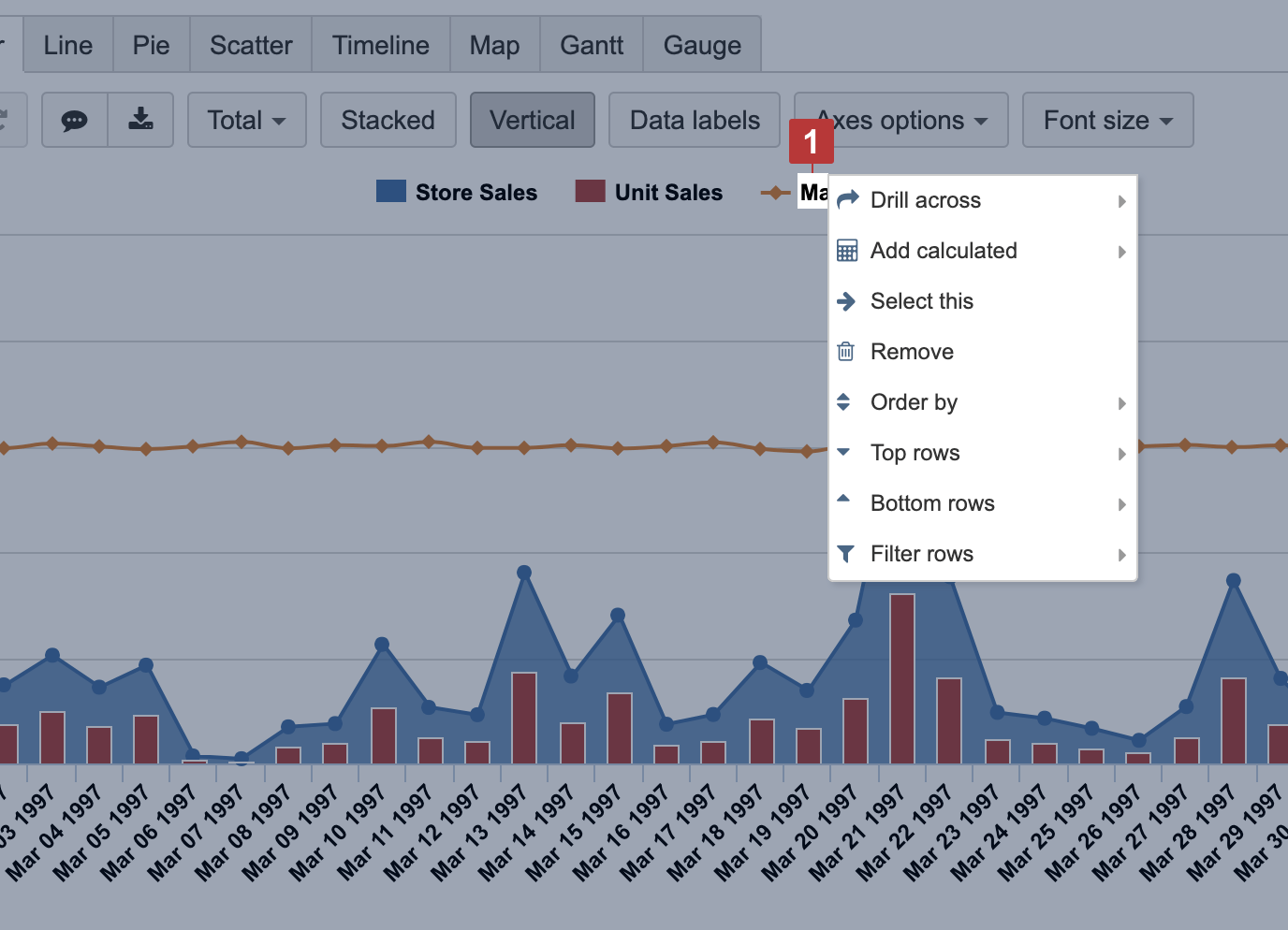Open Bottom rows submenu
The height and width of the screenshot is (930, 1288).
coord(932,503)
